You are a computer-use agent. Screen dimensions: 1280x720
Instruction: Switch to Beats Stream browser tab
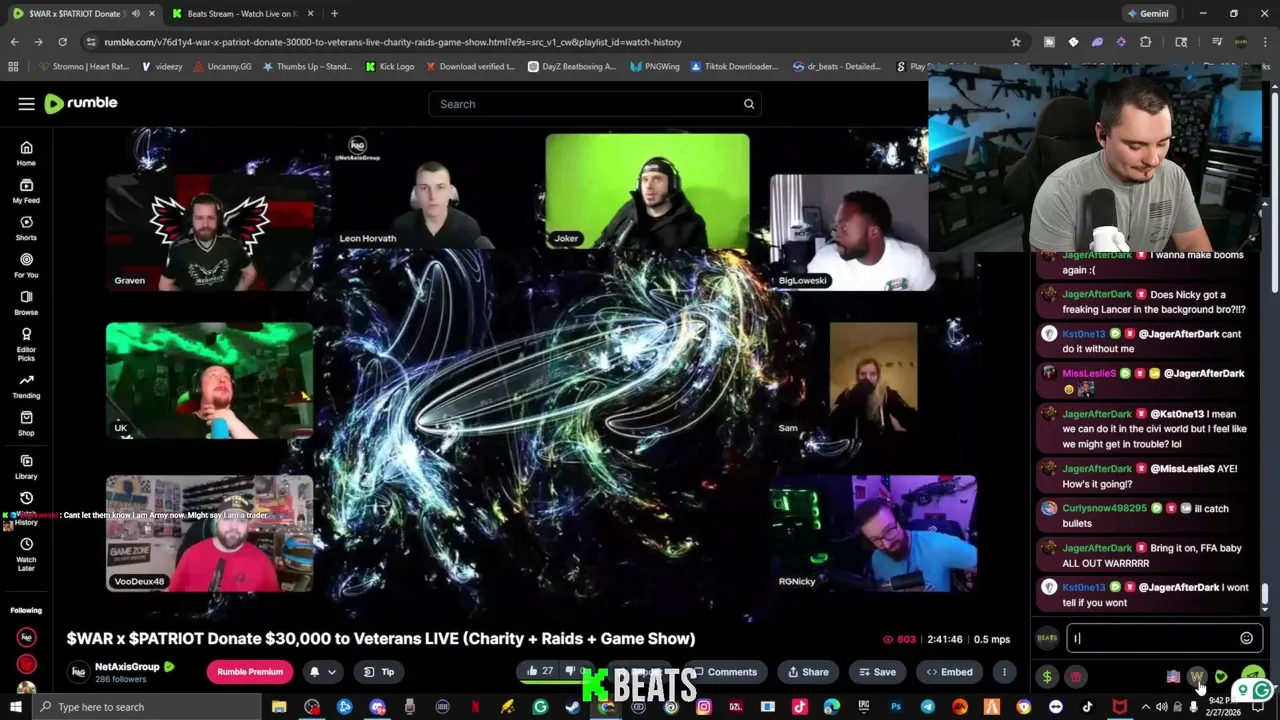[243, 14]
